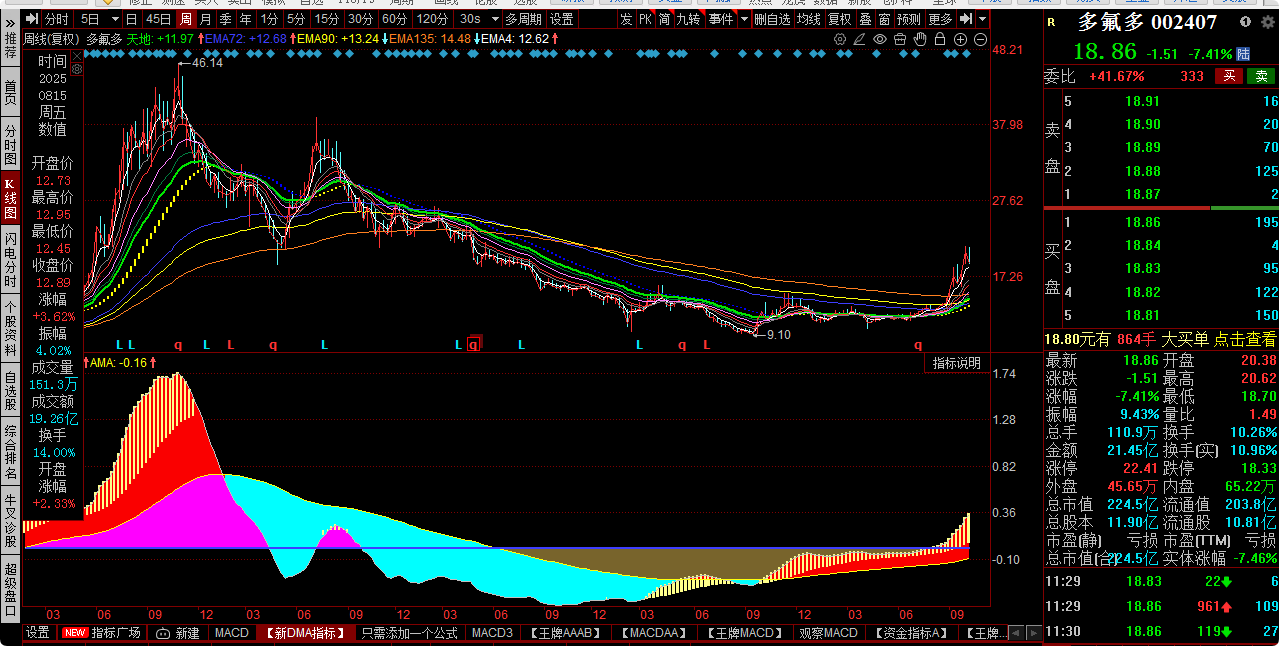Zoom in the chart with plus icon
Image resolution: width=1279 pixels, height=646 pixels.
[960, 39]
